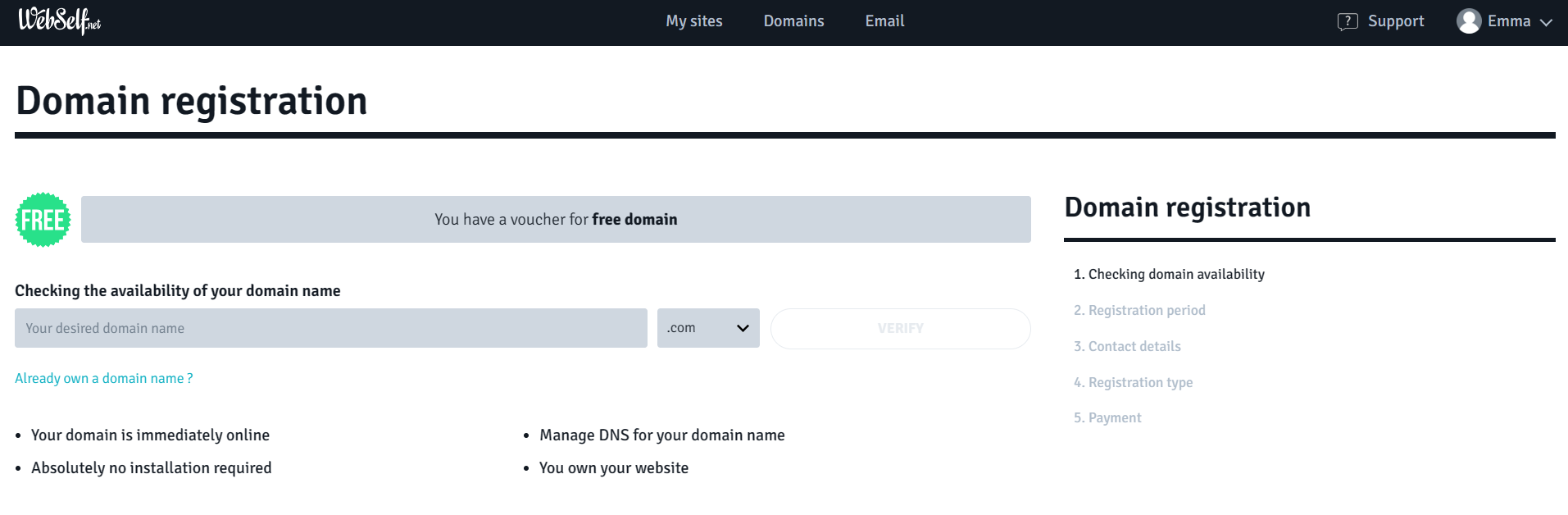Focus the desired domain name field
Viewport: 1568px width, 515px height.
pyautogui.click(x=331, y=328)
